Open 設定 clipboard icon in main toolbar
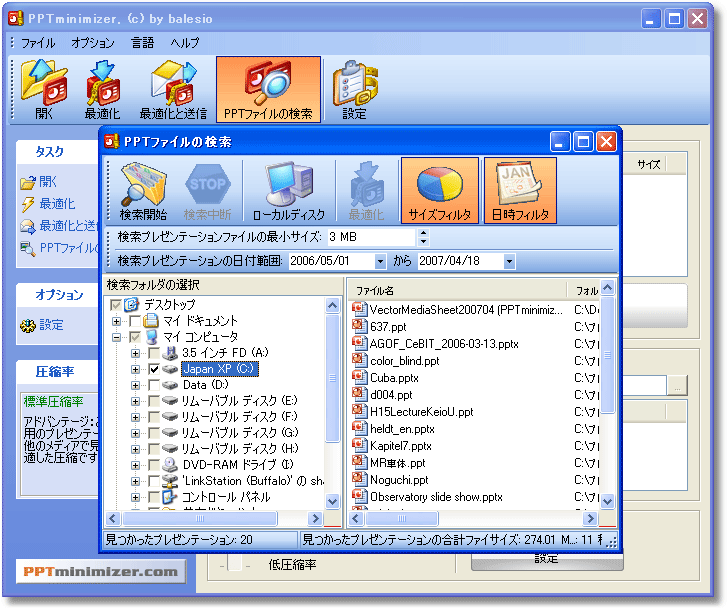Image resolution: width=728 pixels, height=611 pixels. point(355,90)
